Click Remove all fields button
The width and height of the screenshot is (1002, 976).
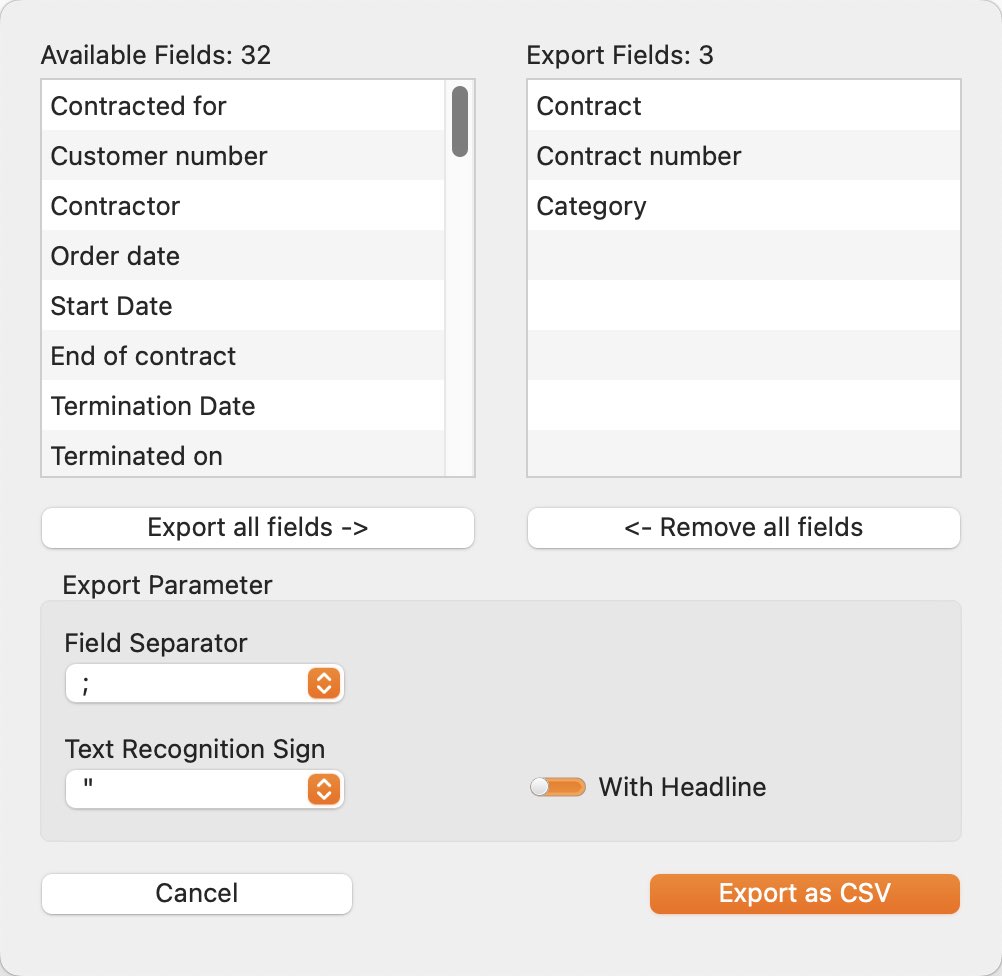click(x=744, y=528)
